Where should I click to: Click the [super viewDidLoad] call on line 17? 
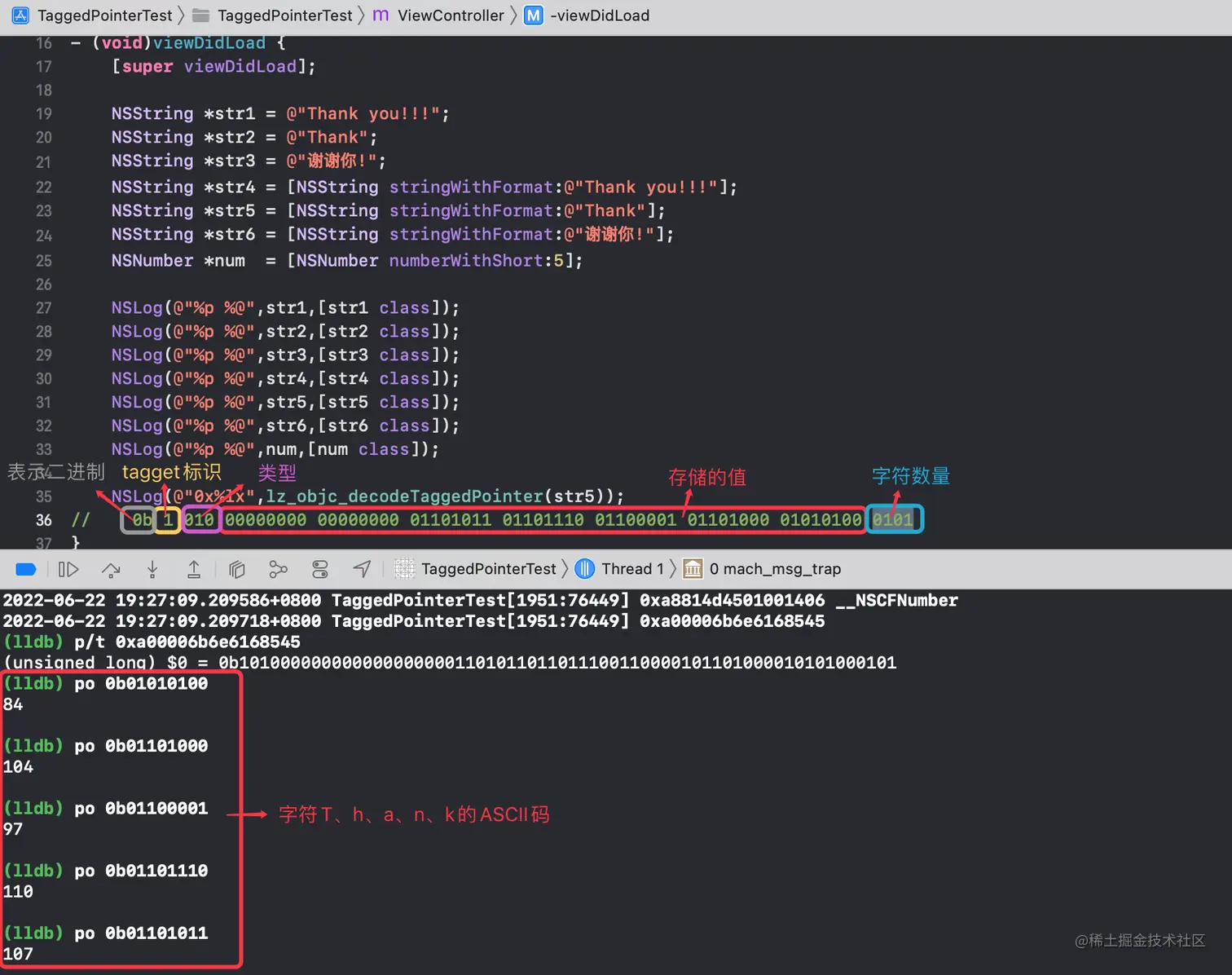pyautogui.click(x=213, y=66)
